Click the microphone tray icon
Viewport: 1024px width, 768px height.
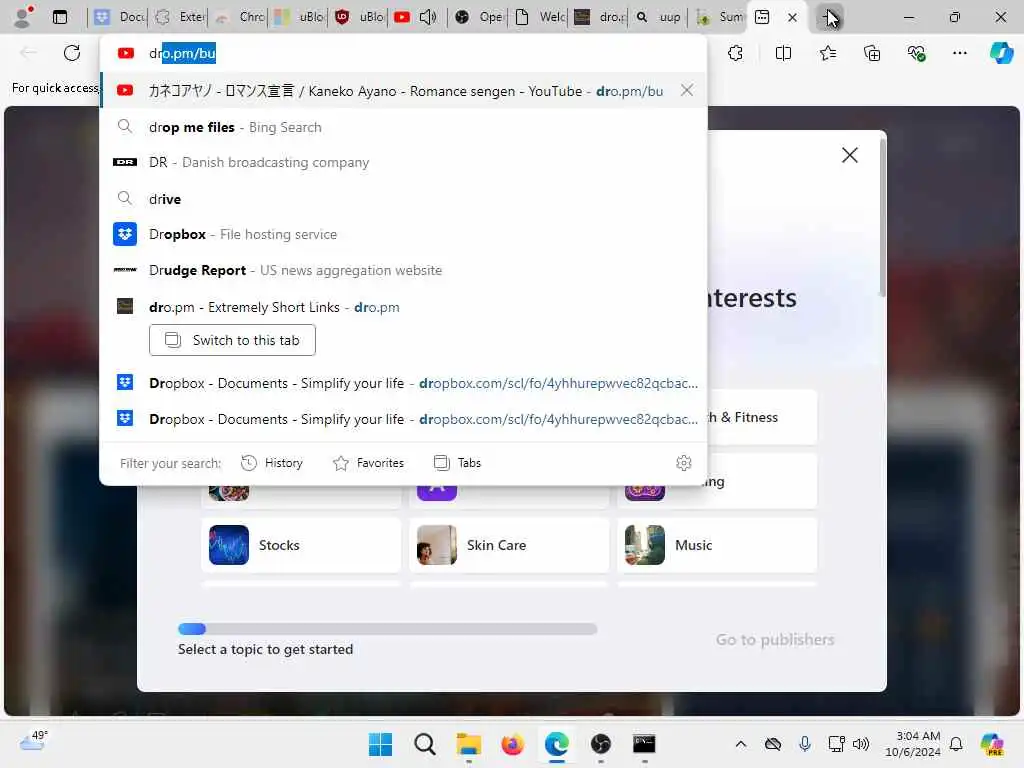pos(805,744)
